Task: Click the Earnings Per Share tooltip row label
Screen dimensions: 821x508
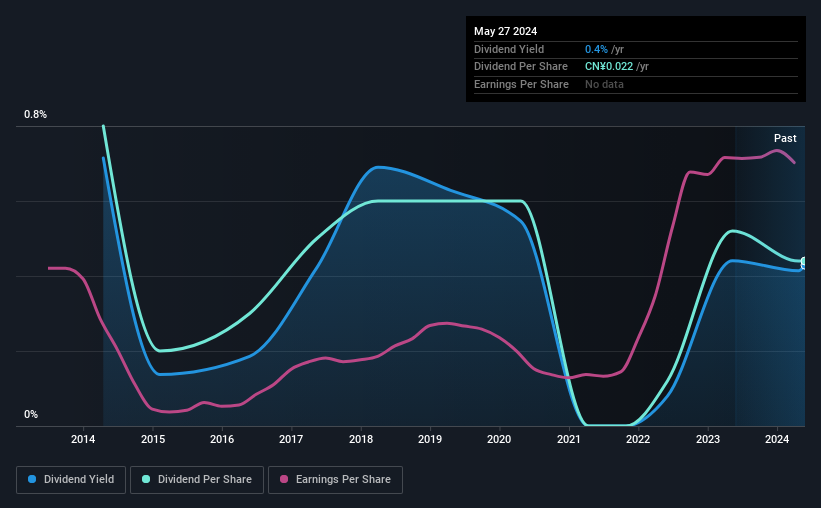Action: [521, 84]
